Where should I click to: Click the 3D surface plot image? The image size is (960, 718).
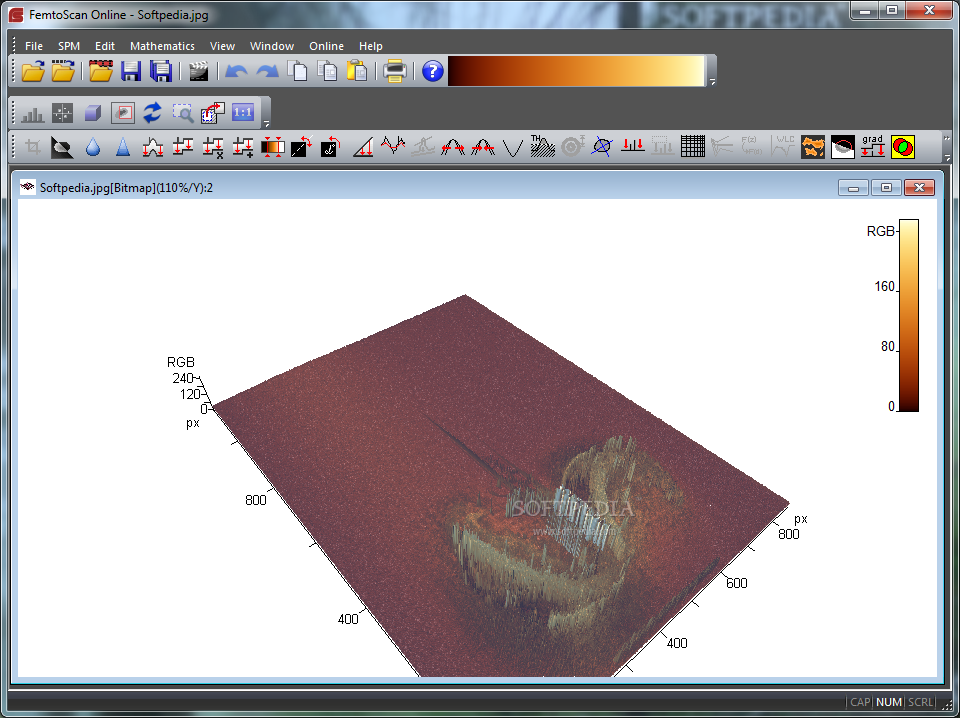[500, 487]
